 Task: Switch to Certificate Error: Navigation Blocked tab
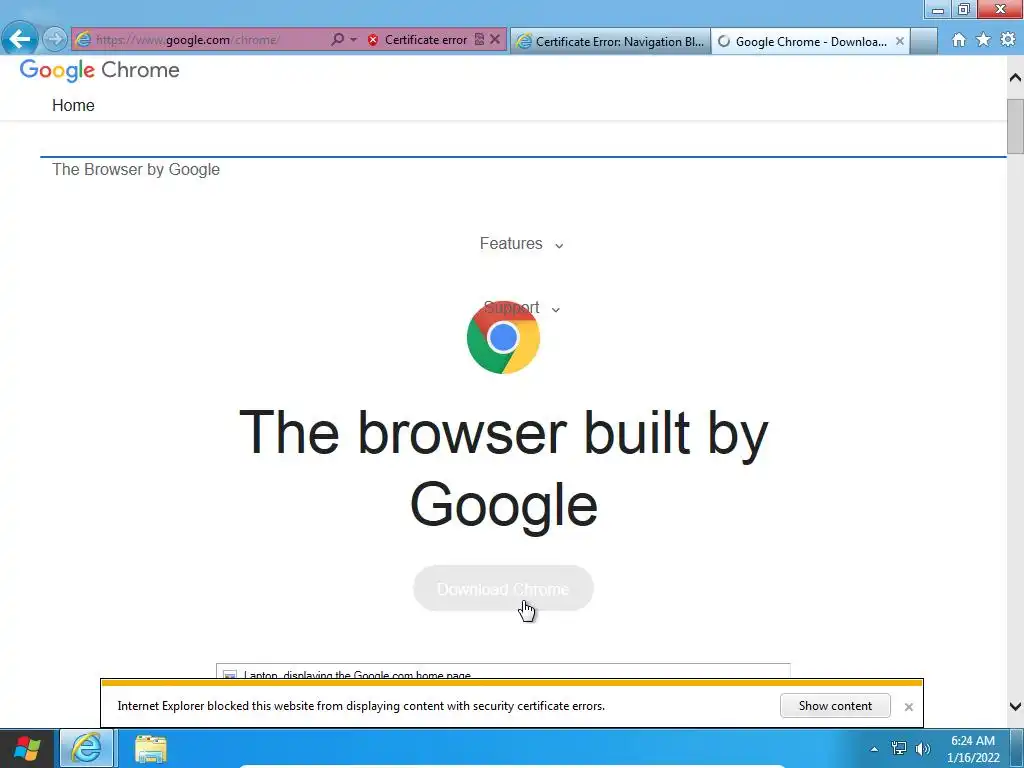click(x=611, y=41)
